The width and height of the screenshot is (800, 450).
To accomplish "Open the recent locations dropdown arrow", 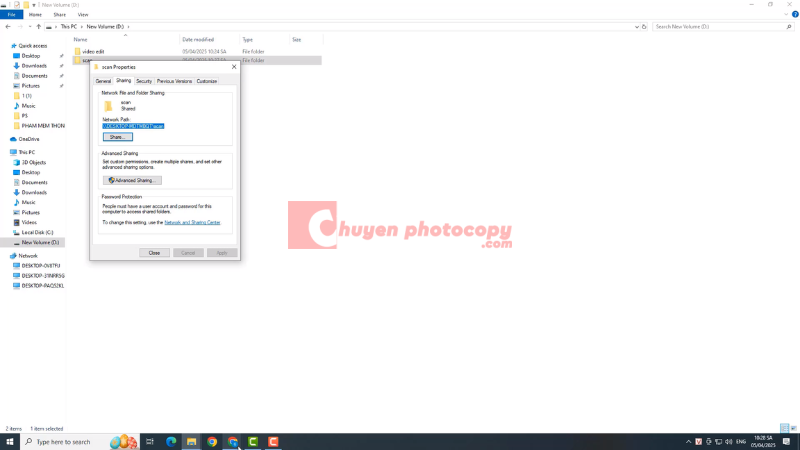I will [30, 27].
